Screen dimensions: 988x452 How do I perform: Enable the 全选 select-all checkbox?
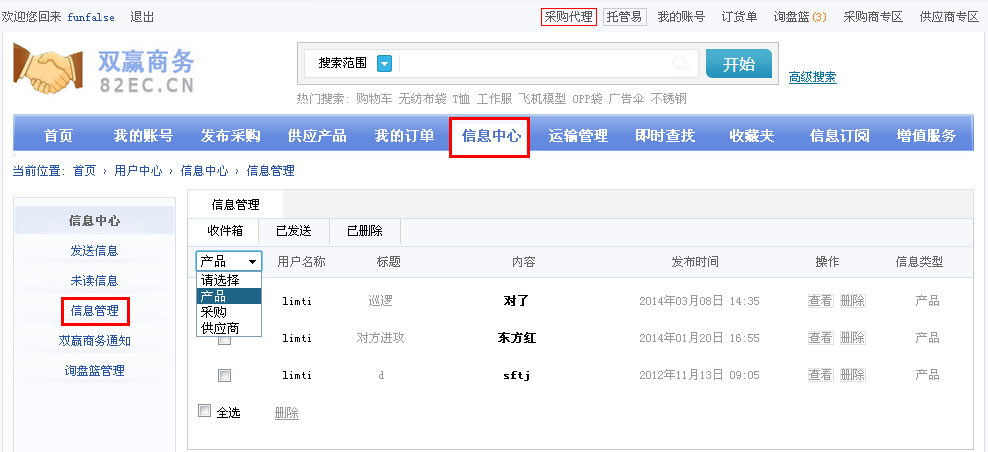pyautogui.click(x=205, y=411)
